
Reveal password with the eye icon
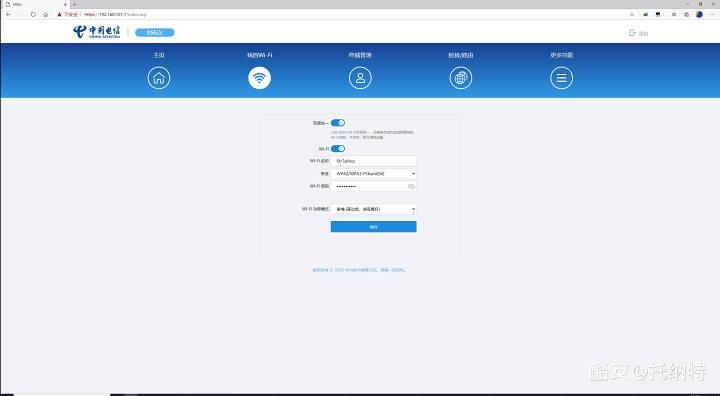click(411, 186)
